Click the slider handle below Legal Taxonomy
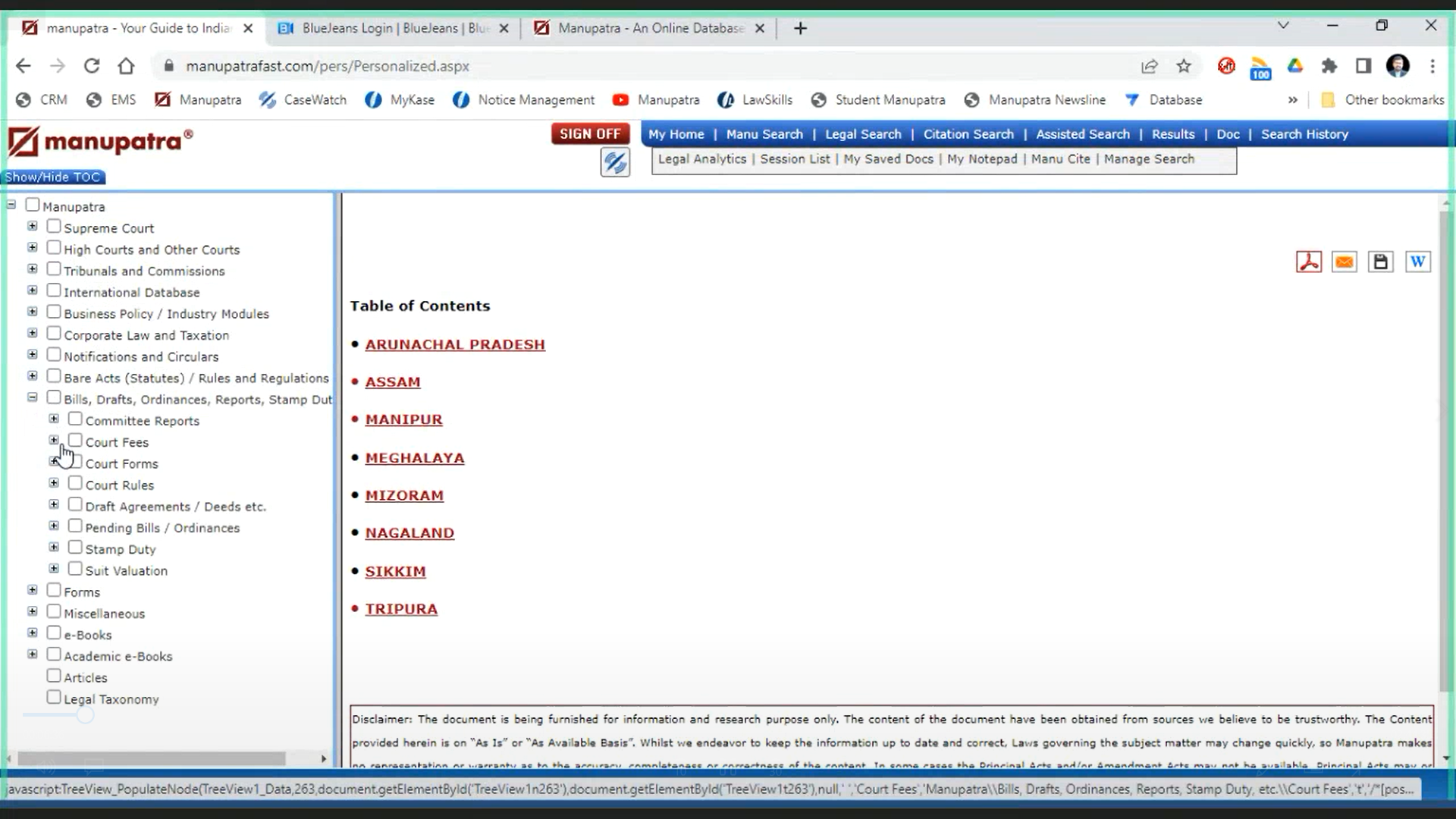This screenshot has width=1456, height=819. pyautogui.click(x=85, y=715)
